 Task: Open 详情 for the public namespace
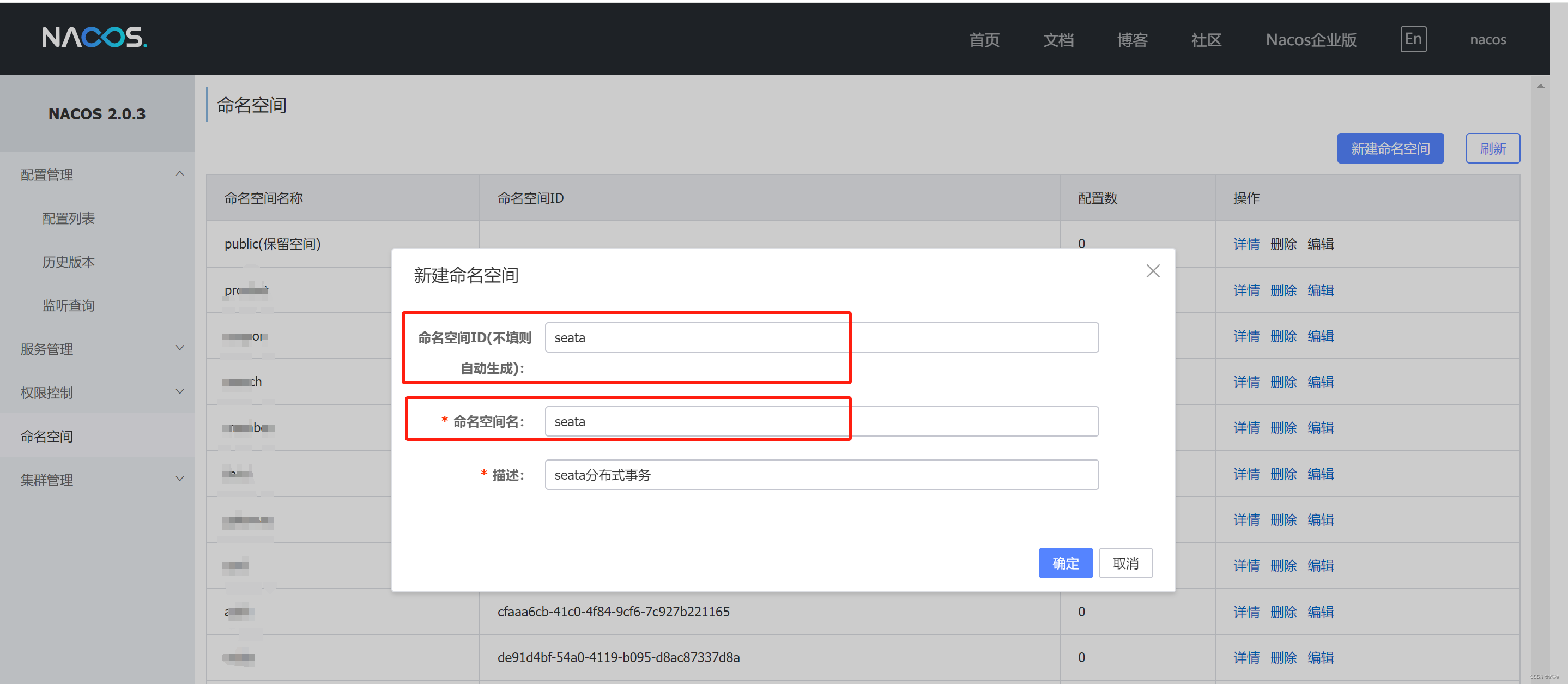click(1245, 244)
